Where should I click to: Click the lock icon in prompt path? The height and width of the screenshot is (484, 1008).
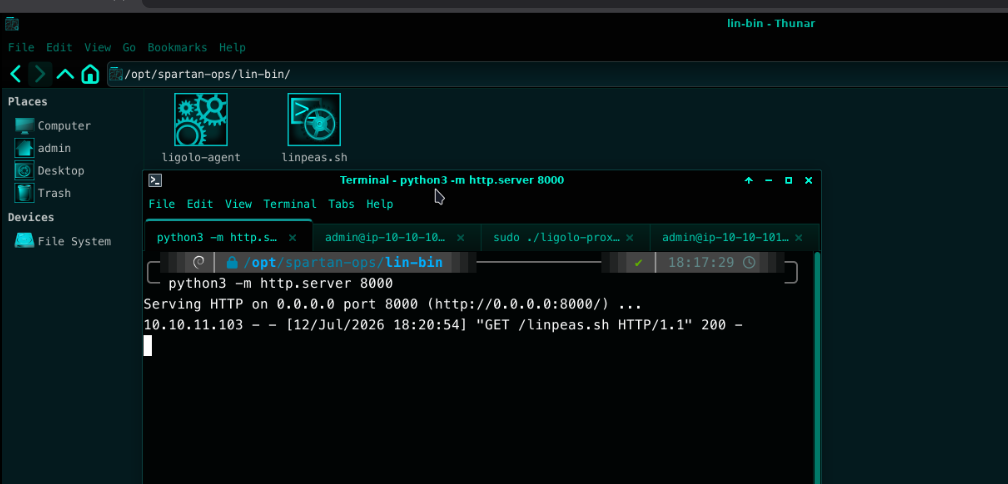(x=232, y=263)
